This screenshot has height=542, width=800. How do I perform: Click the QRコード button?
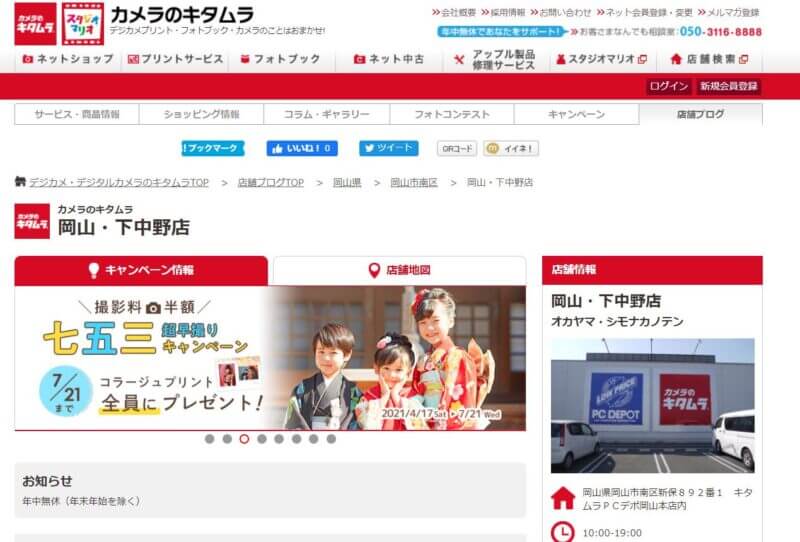pos(457,149)
